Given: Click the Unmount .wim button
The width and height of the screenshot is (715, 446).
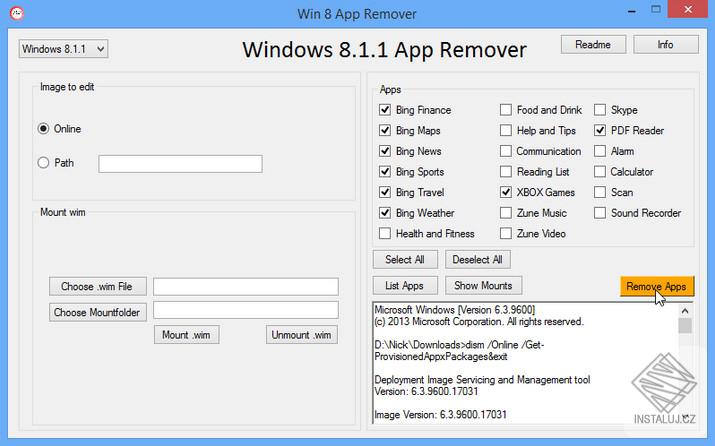Looking at the screenshot, I should tap(302, 335).
